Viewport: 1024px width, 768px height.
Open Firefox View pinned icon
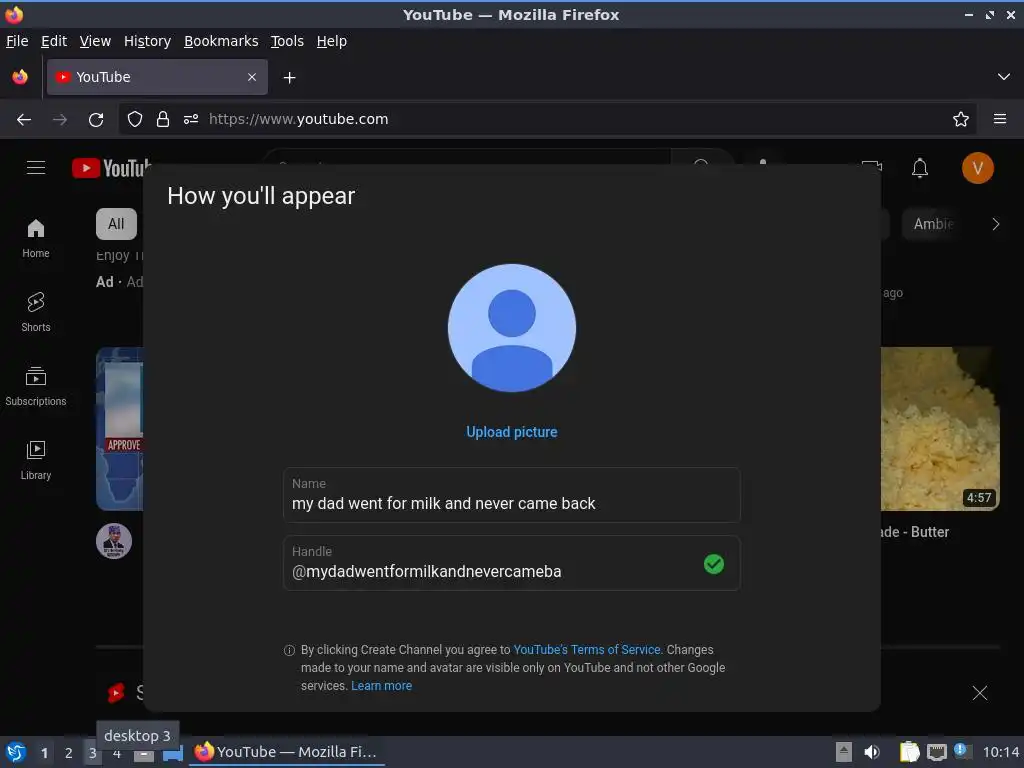click(20, 77)
